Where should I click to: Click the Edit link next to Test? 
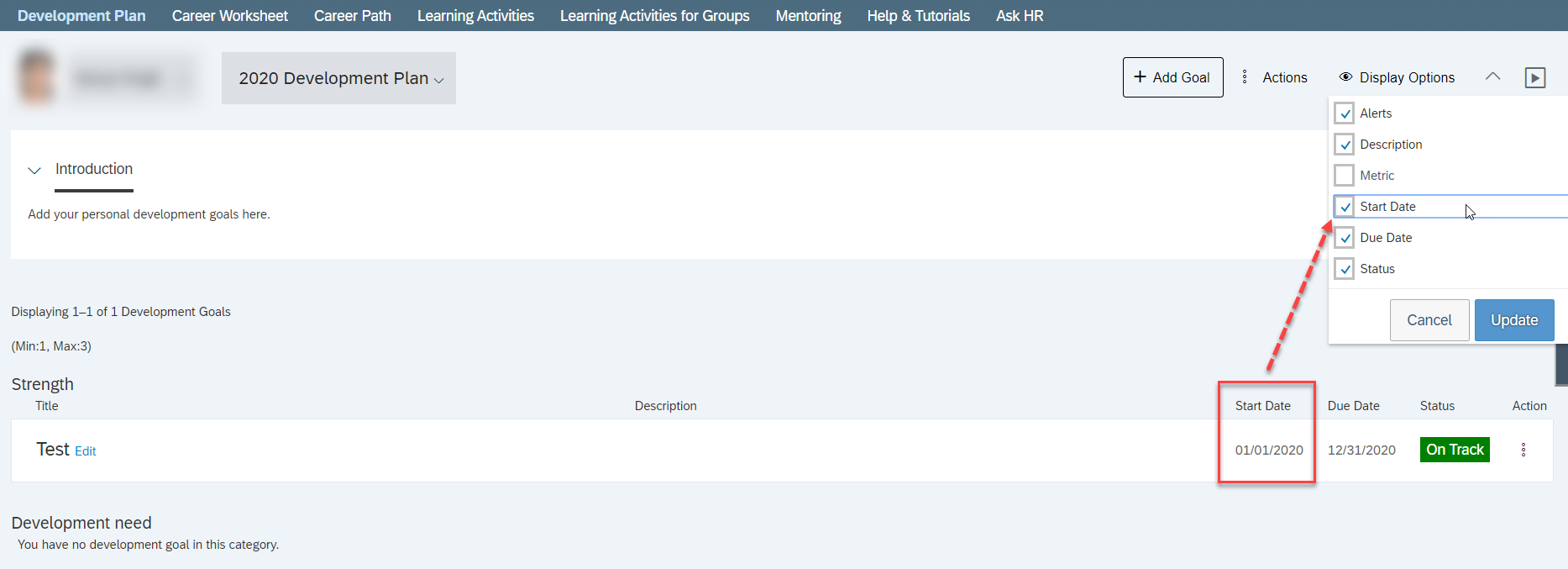point(86,451)
